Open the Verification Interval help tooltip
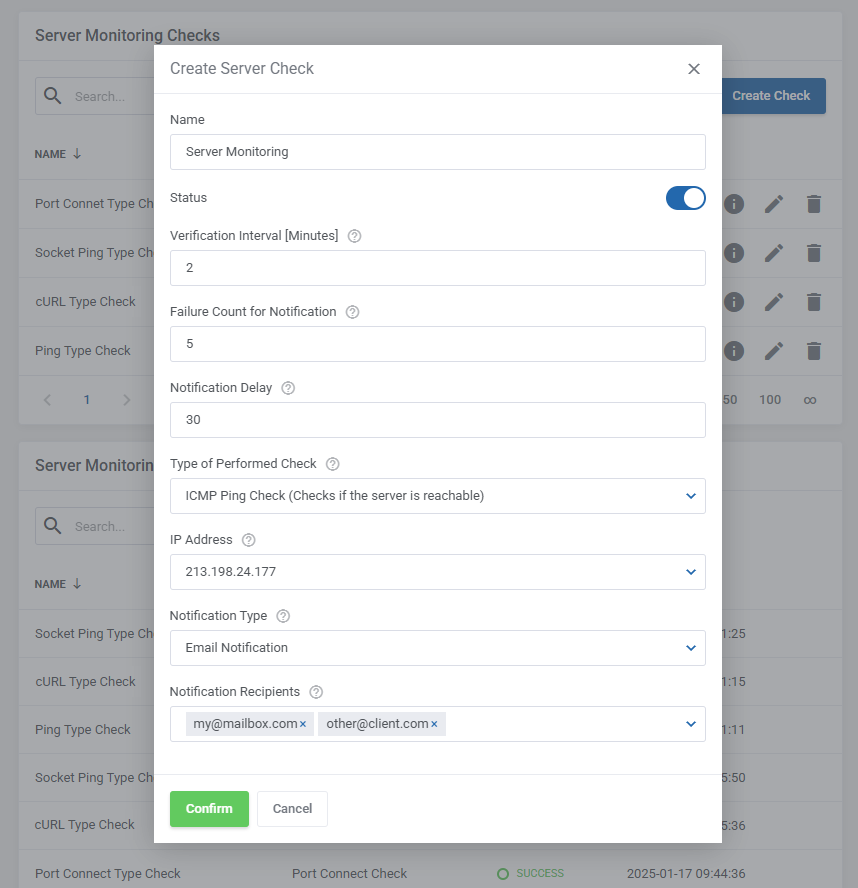858x888 pixels. click(354, 236)
